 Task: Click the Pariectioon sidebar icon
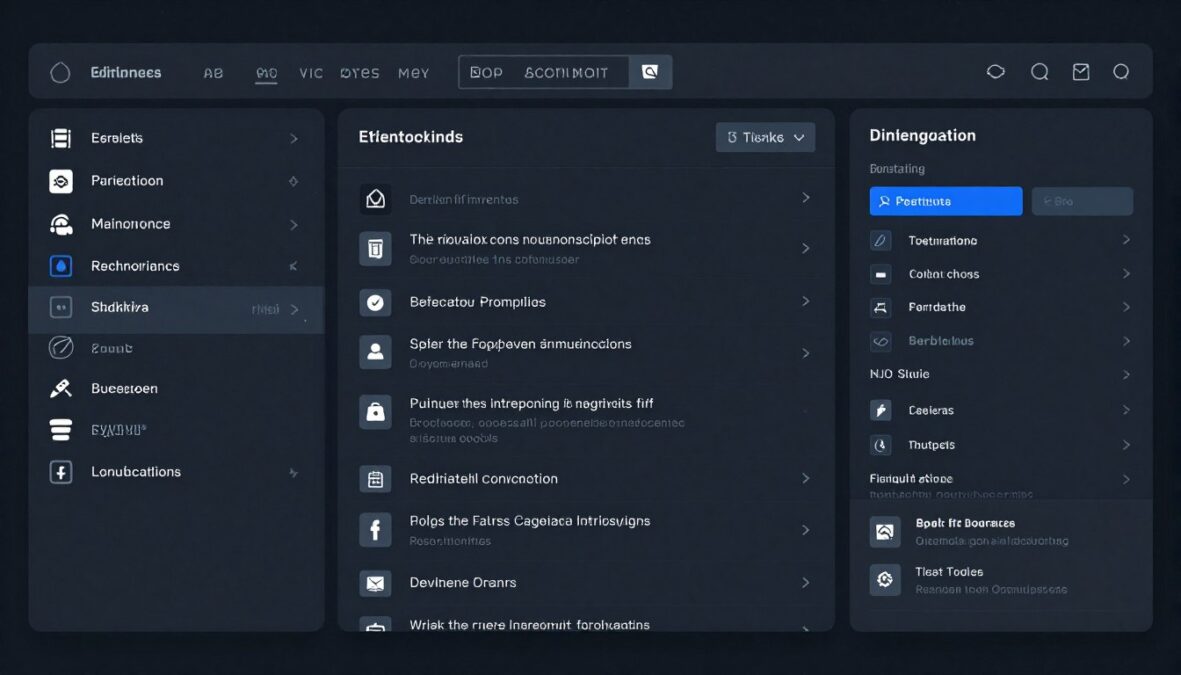coord(61,181)
